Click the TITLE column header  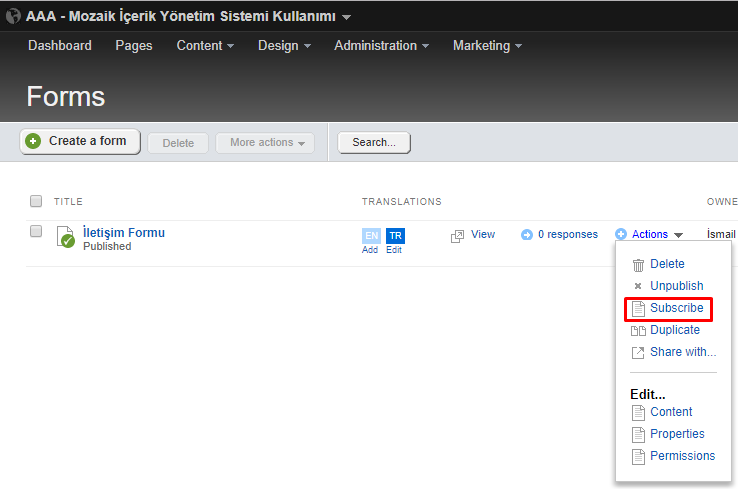tap(68, 201)
